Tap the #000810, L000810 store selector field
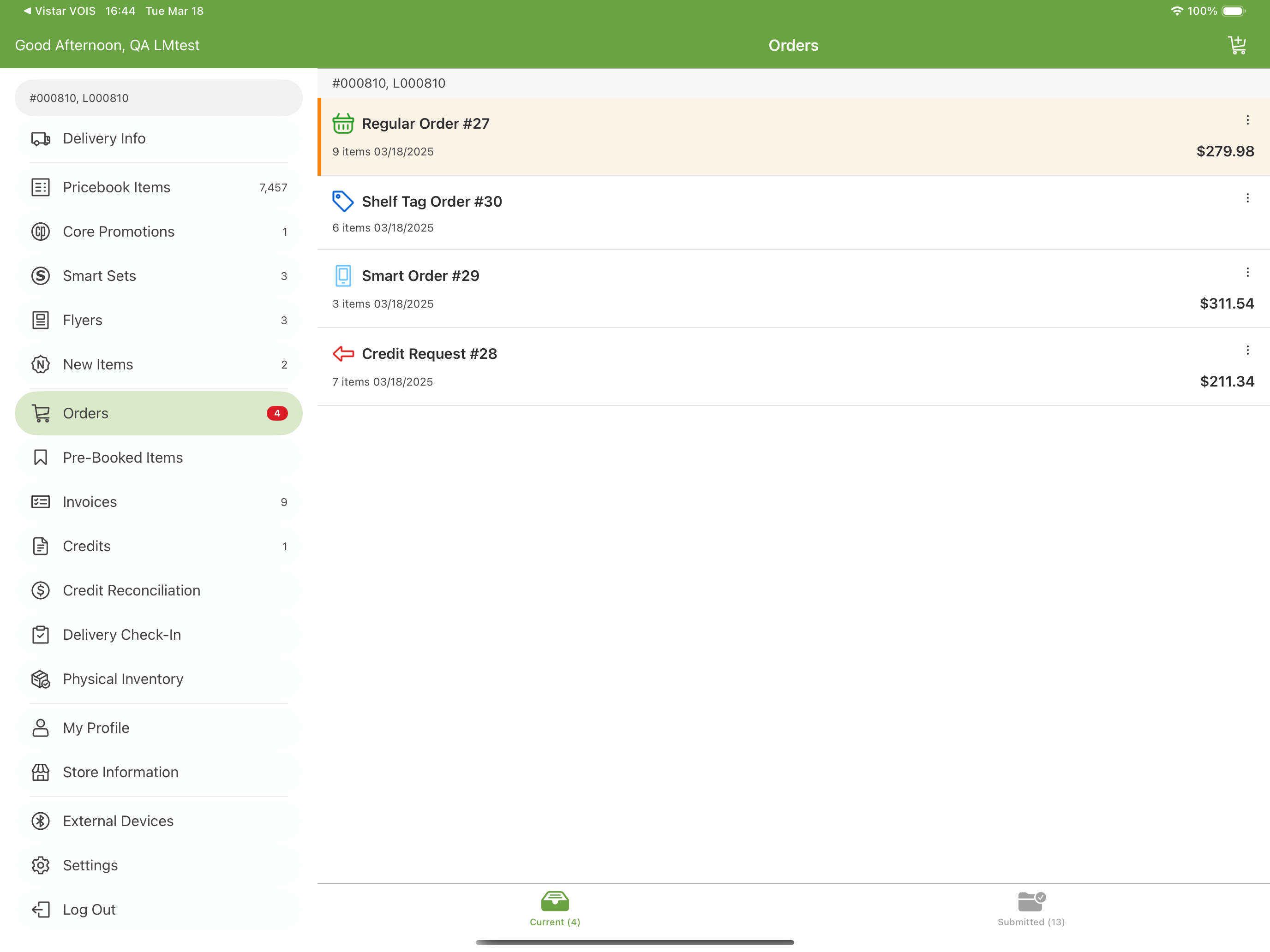1270x952 pixels. pyautogui.click(x=158, y=98)
